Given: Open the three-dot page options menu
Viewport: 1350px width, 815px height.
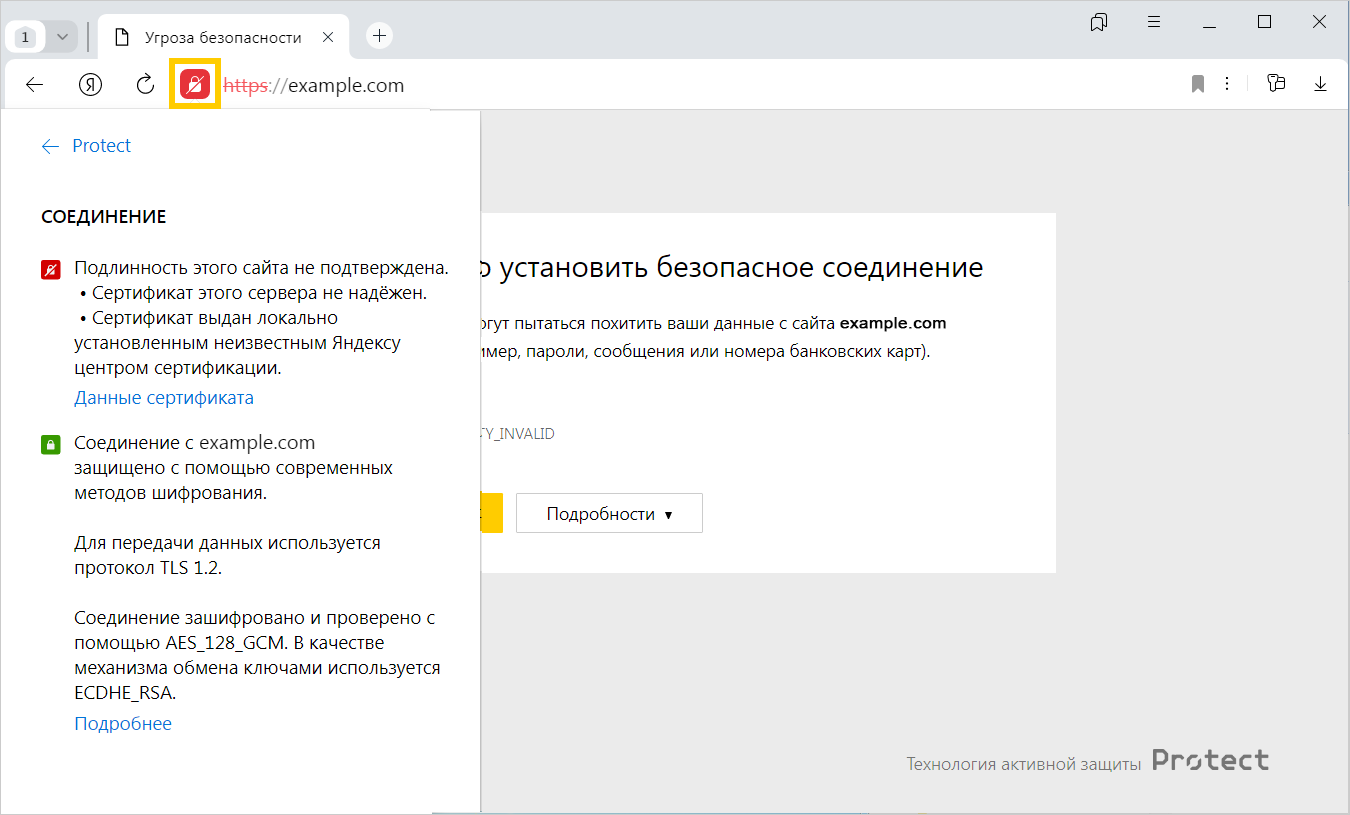Looking at the screenshot, I should (x=1226, y=85).
